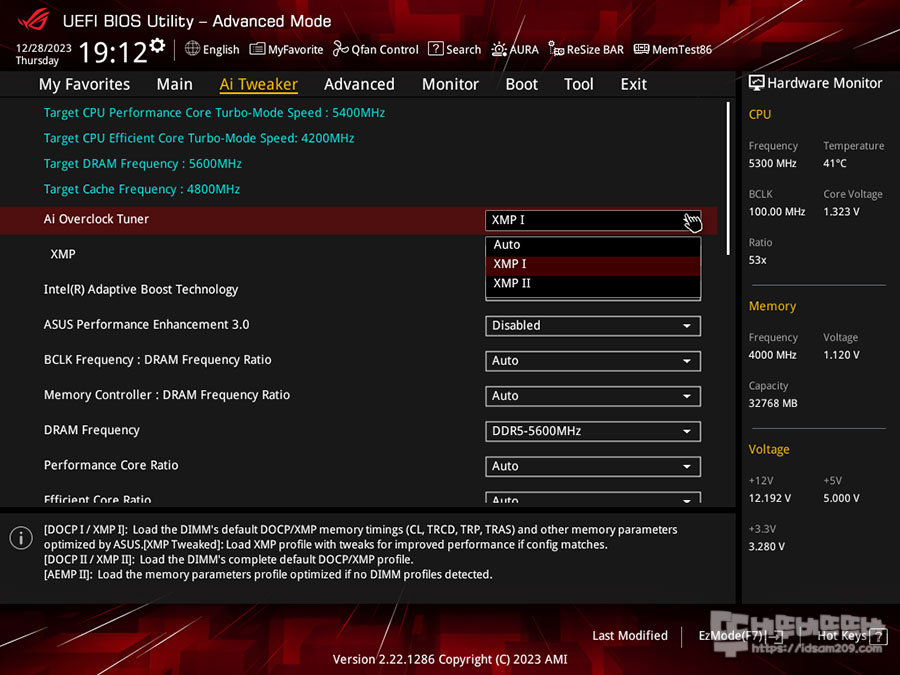Open ASUS Performance Enhancement 3.0 dropdown
The height and width of the screenshot is (675, 900).
(x=593, y=326)
